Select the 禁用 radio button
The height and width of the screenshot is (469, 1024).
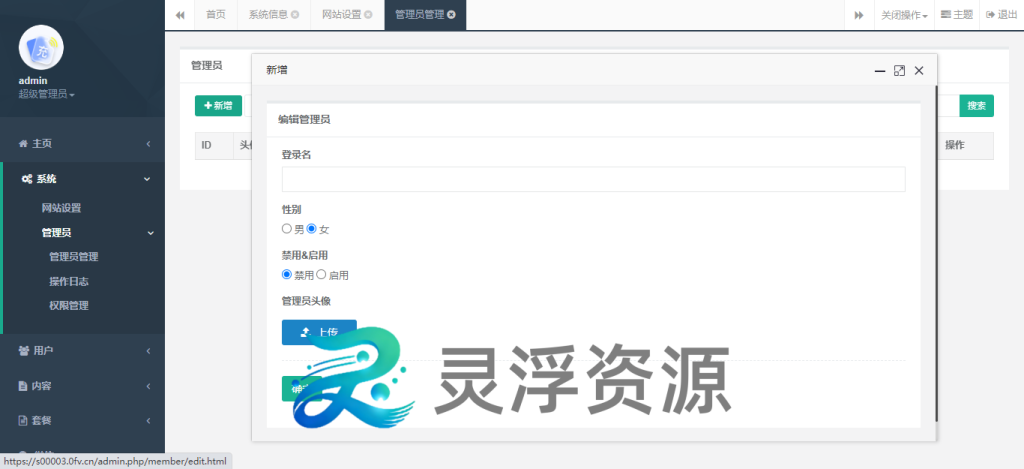287,274
